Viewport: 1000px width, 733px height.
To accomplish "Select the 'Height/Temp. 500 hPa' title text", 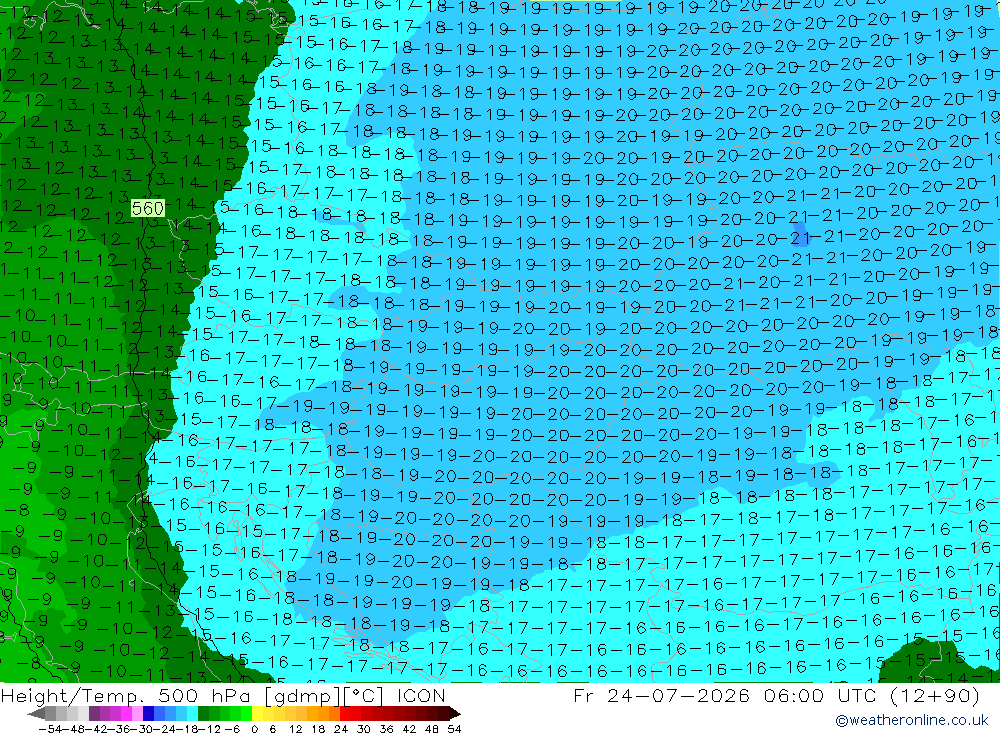I will point(127,695).
